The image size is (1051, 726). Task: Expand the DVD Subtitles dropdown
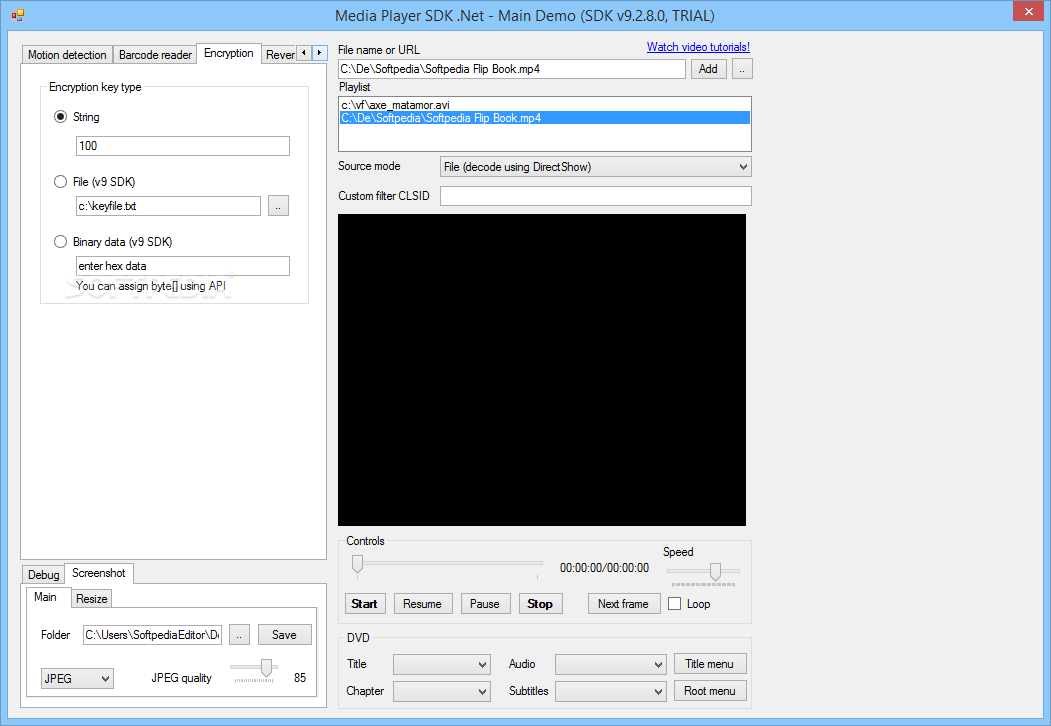(611, 691)
